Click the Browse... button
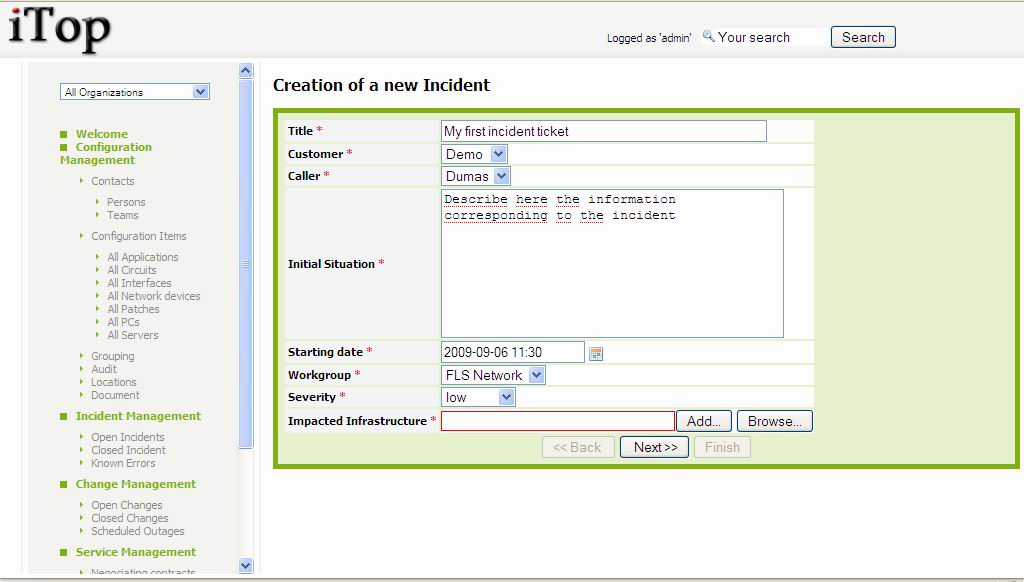 (x=775, y=421)
